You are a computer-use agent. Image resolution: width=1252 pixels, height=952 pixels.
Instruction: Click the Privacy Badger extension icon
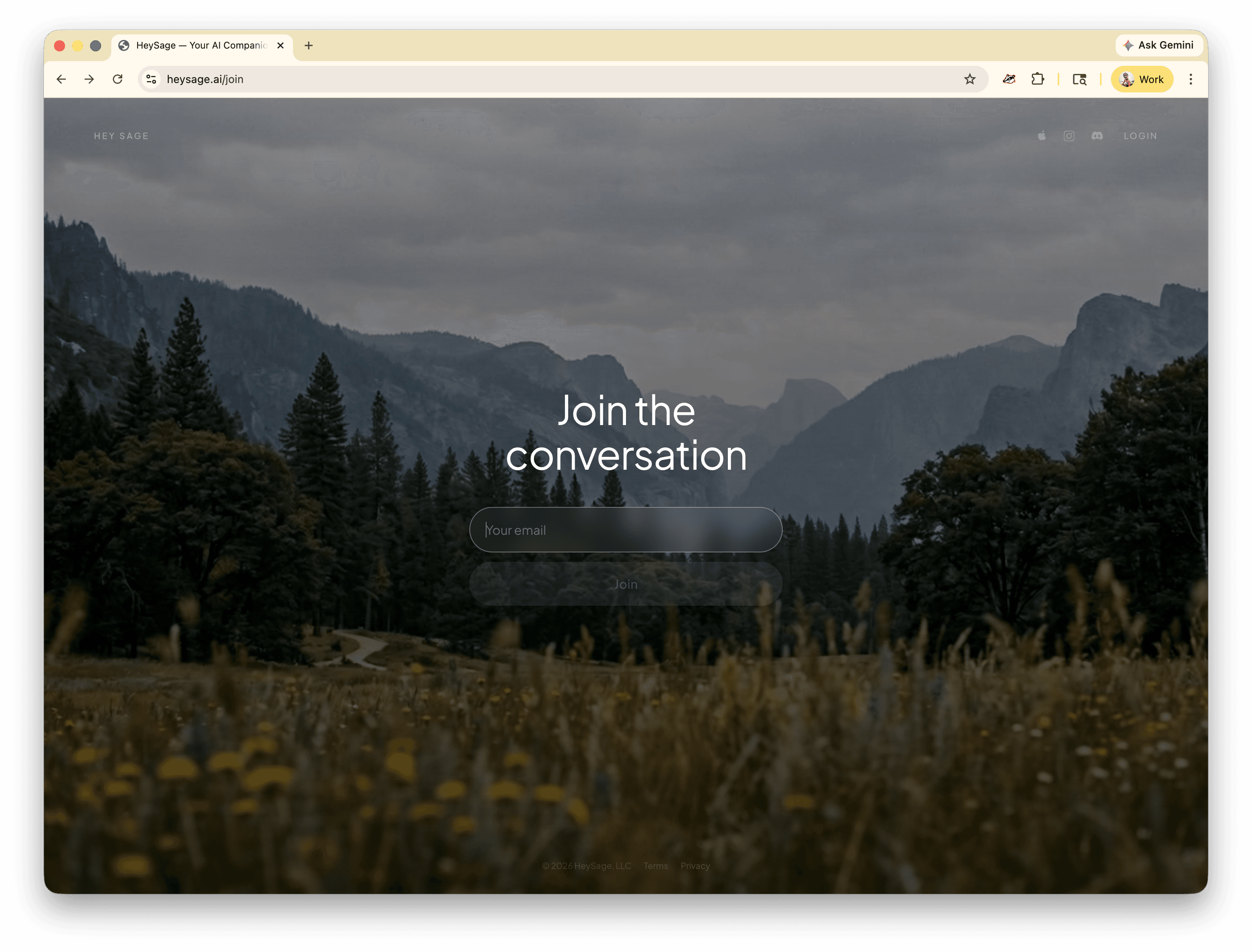[x=1009, y=79]
